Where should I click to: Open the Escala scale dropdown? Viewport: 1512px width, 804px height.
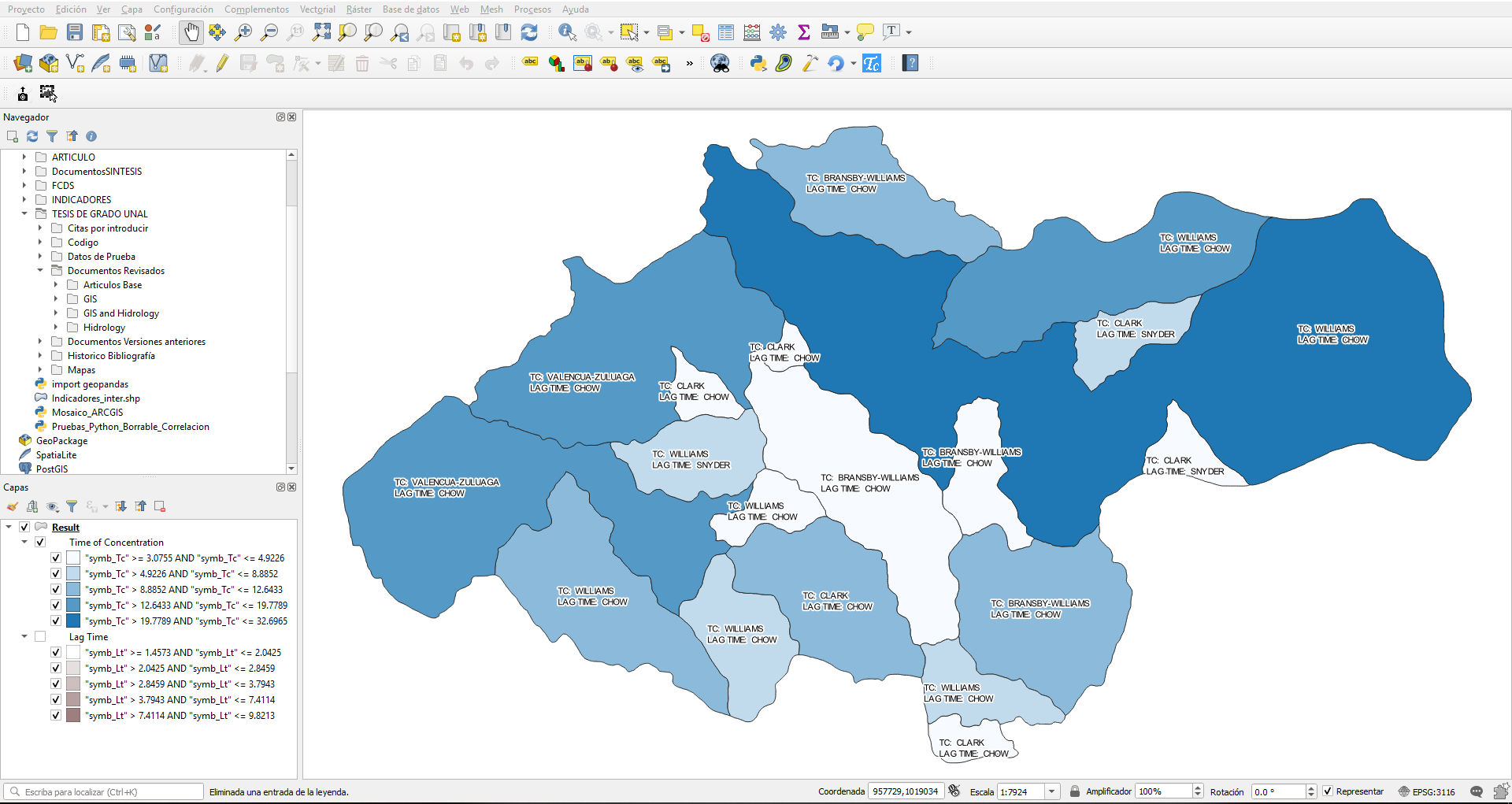coord(1052,791)
